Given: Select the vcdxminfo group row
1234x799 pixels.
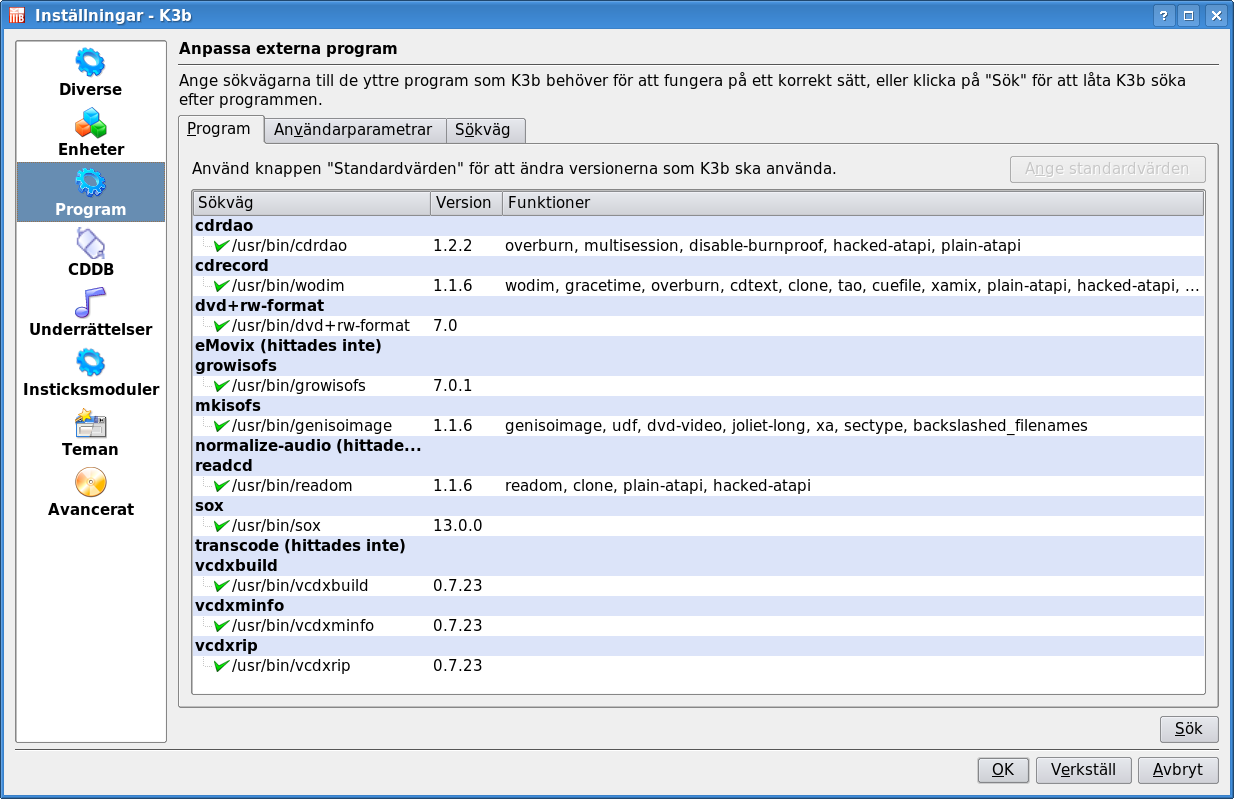Looking at the screenshot, I should click(698, 605).
